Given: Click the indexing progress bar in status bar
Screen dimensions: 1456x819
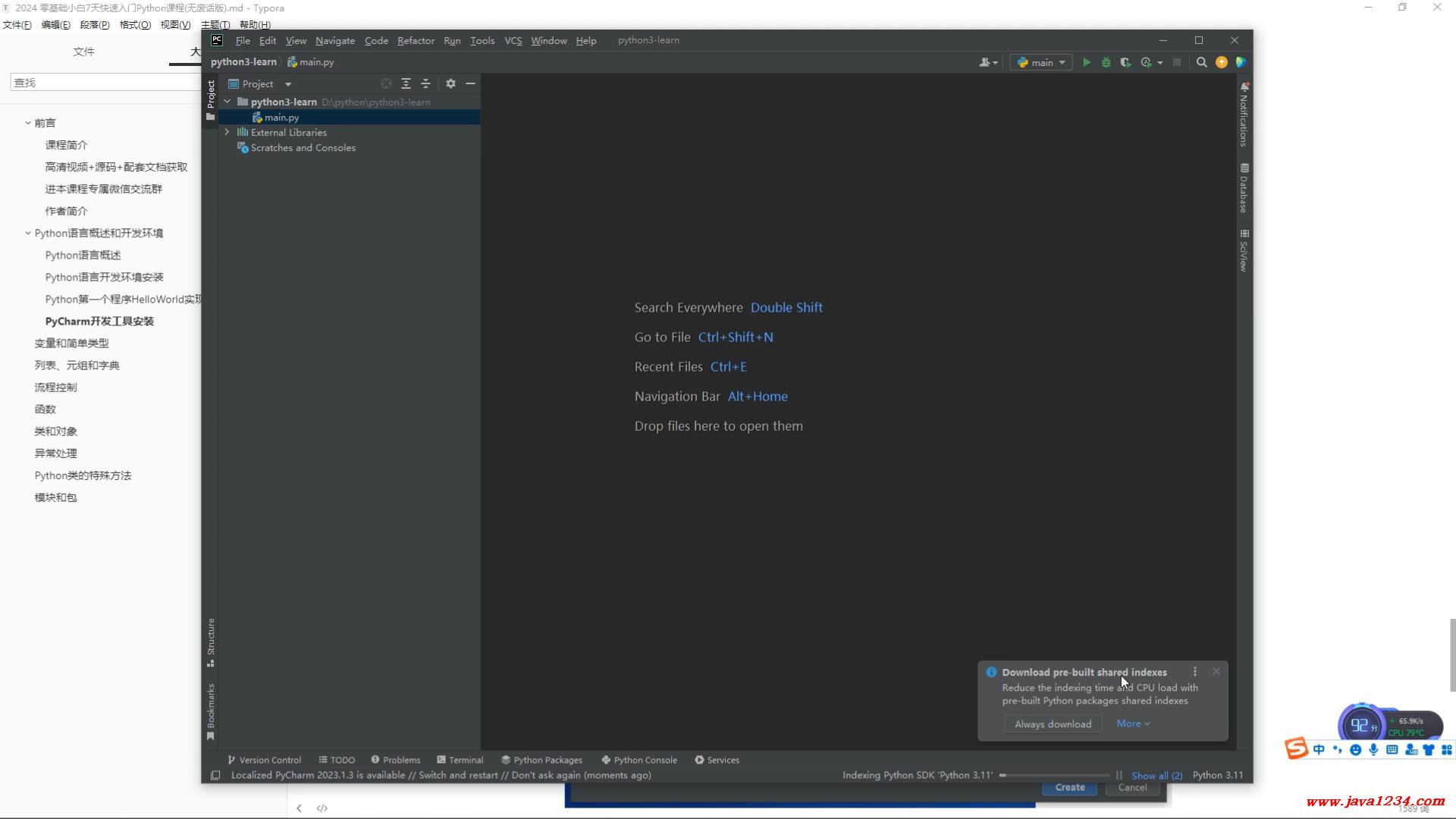Looking at the screenshot, I should click(x=1054, y=775).
